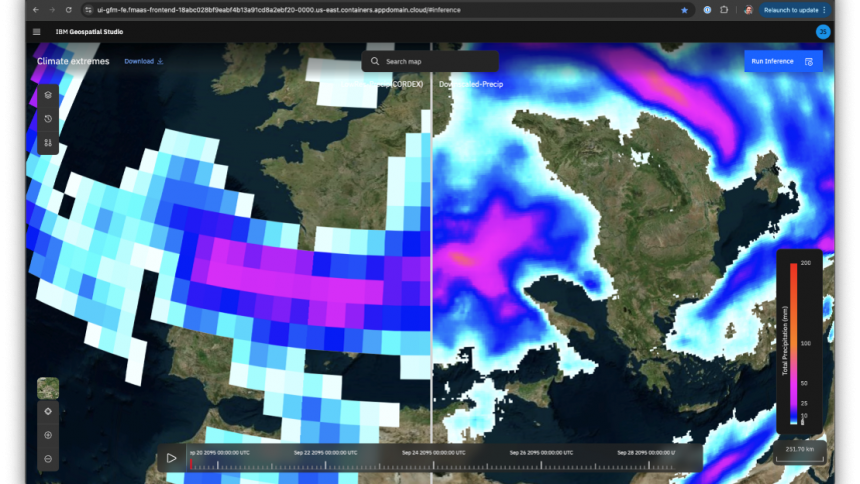Click into the Search map field
Image resolution: width=860 pixels, height=484 pixels.
pyautogui.click(x=430, y=61)
